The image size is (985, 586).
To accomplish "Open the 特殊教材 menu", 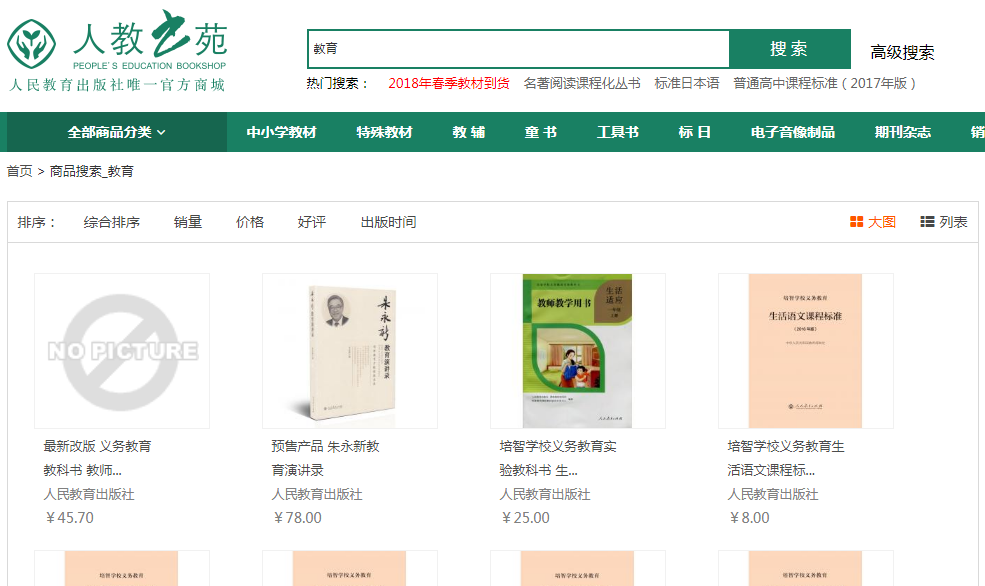I will pos(384,133).
